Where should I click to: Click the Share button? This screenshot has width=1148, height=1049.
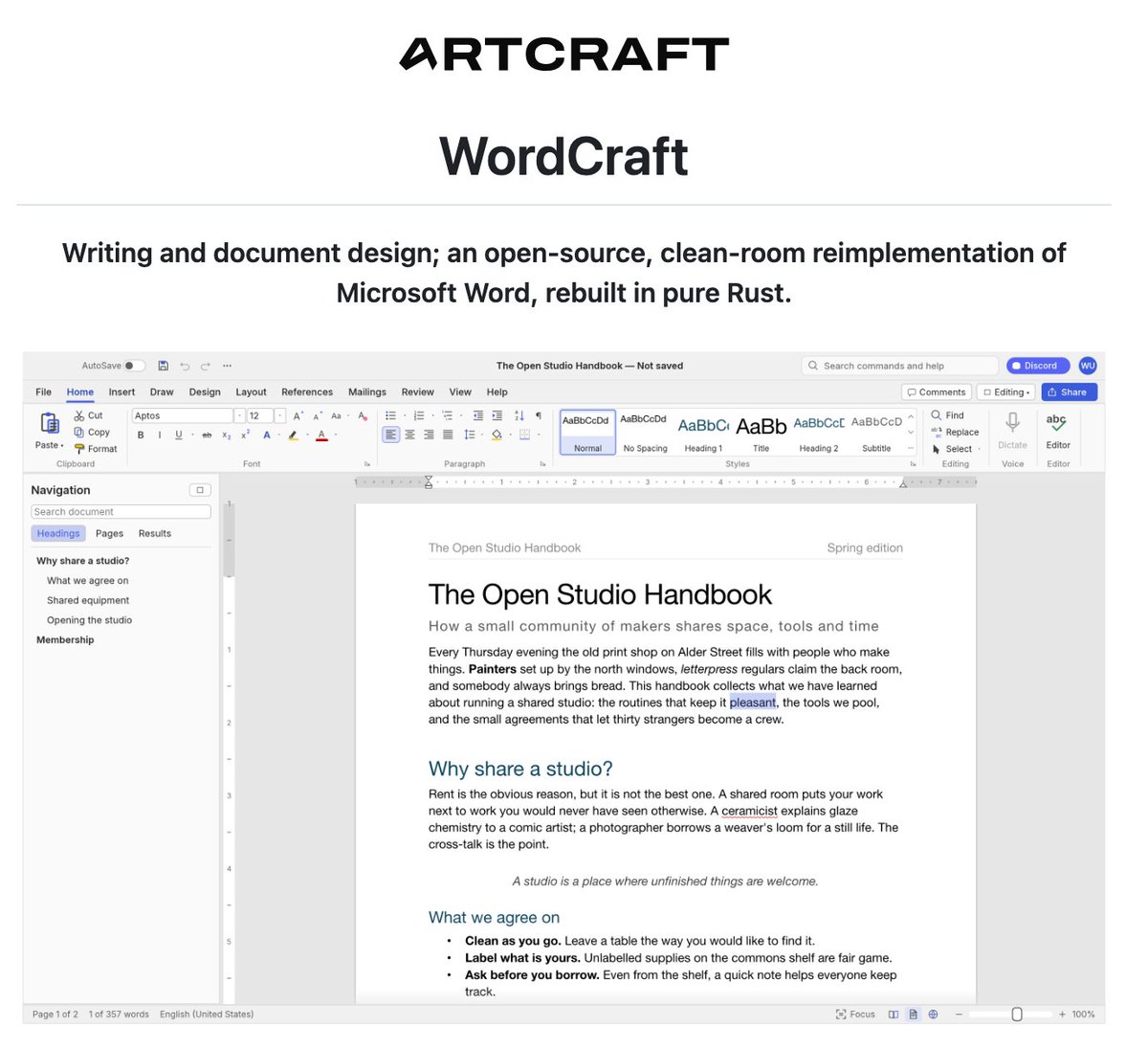coord(1069,392)
